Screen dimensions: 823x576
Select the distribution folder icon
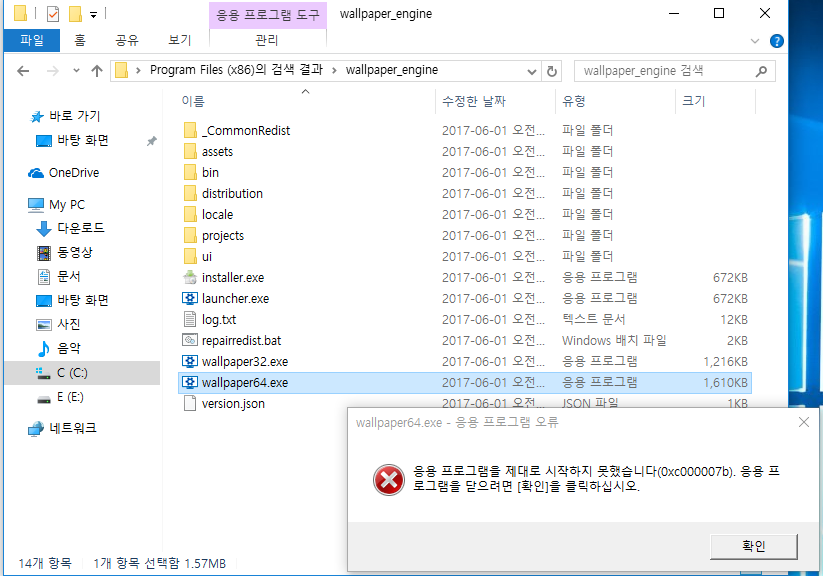click(190, 193)
